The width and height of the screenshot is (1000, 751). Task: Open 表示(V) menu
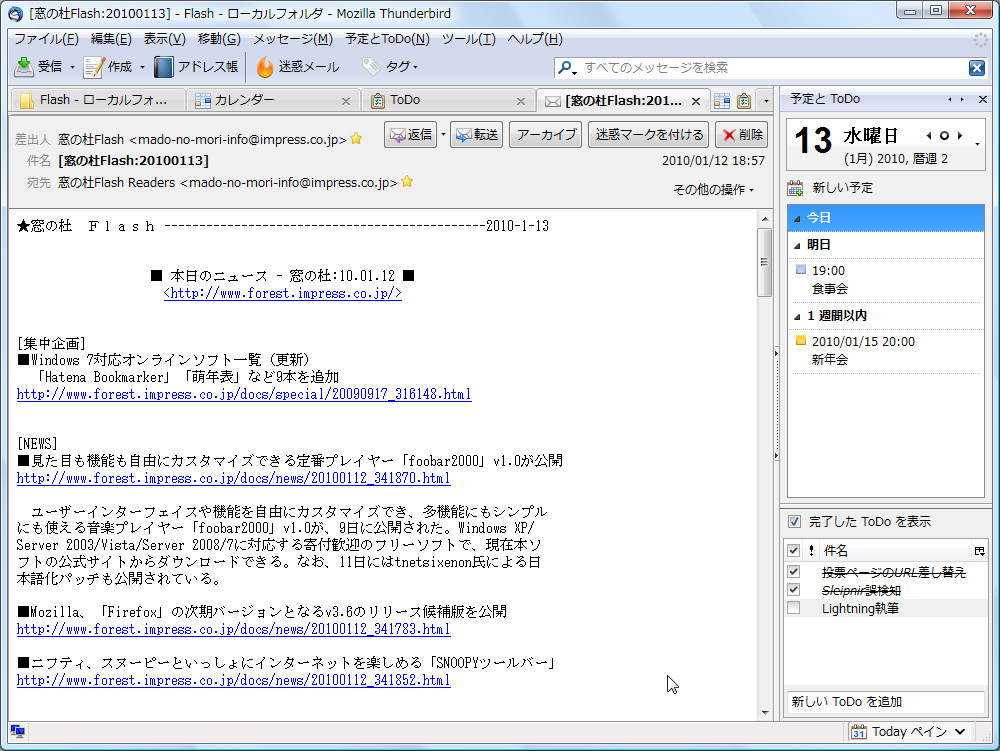point(165,39)
